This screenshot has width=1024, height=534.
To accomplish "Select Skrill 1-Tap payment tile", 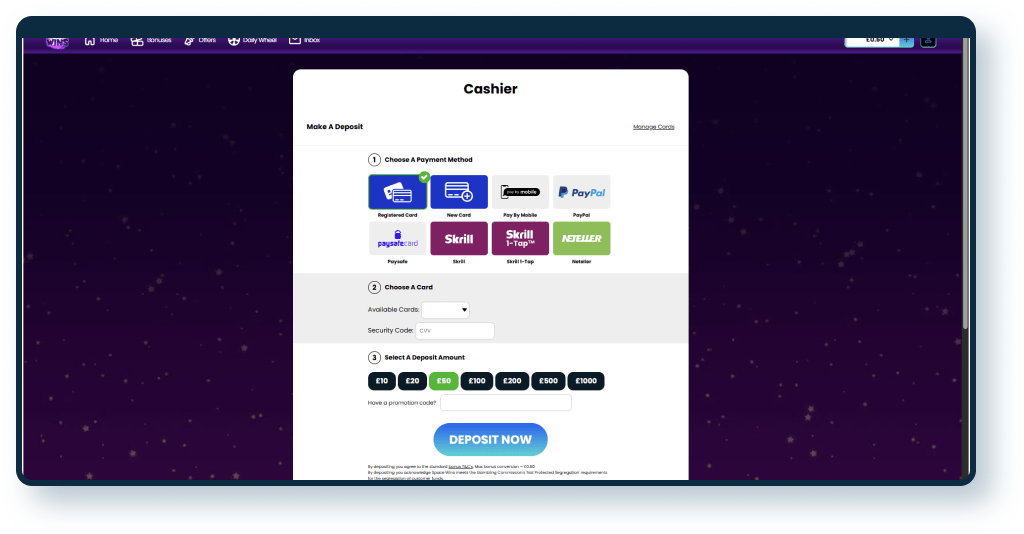I will [x=520, y=239].
